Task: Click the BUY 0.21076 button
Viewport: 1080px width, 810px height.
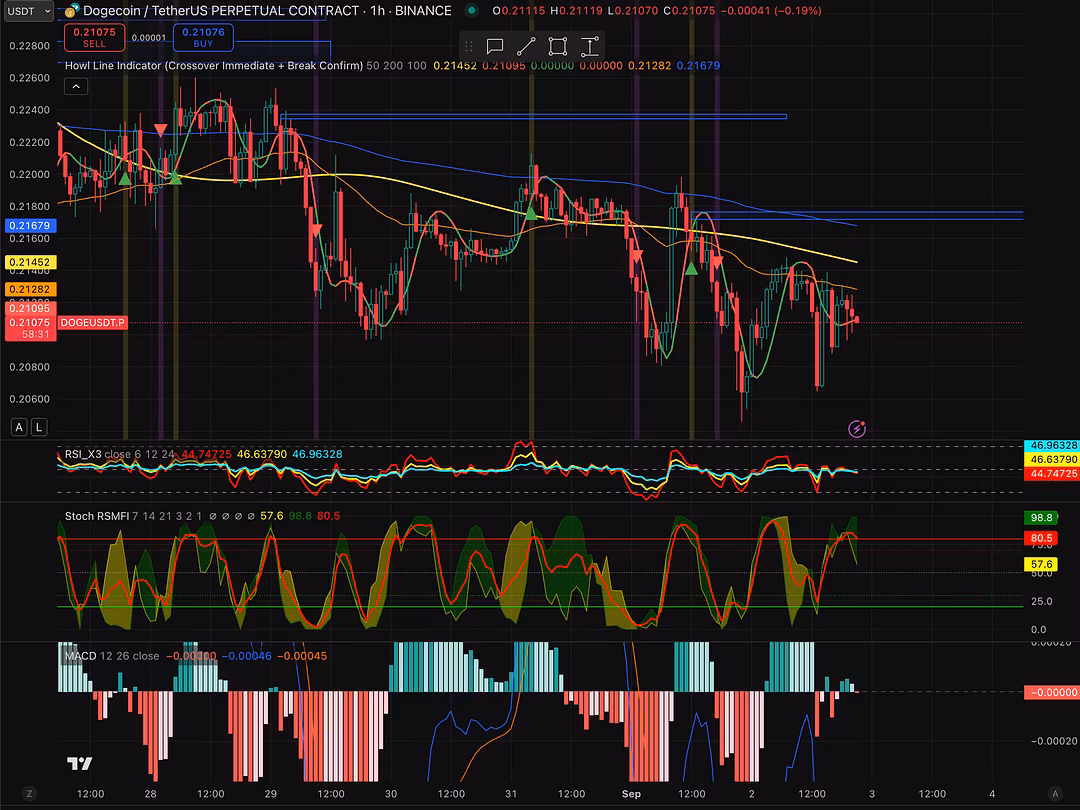Action: [203, 38]
